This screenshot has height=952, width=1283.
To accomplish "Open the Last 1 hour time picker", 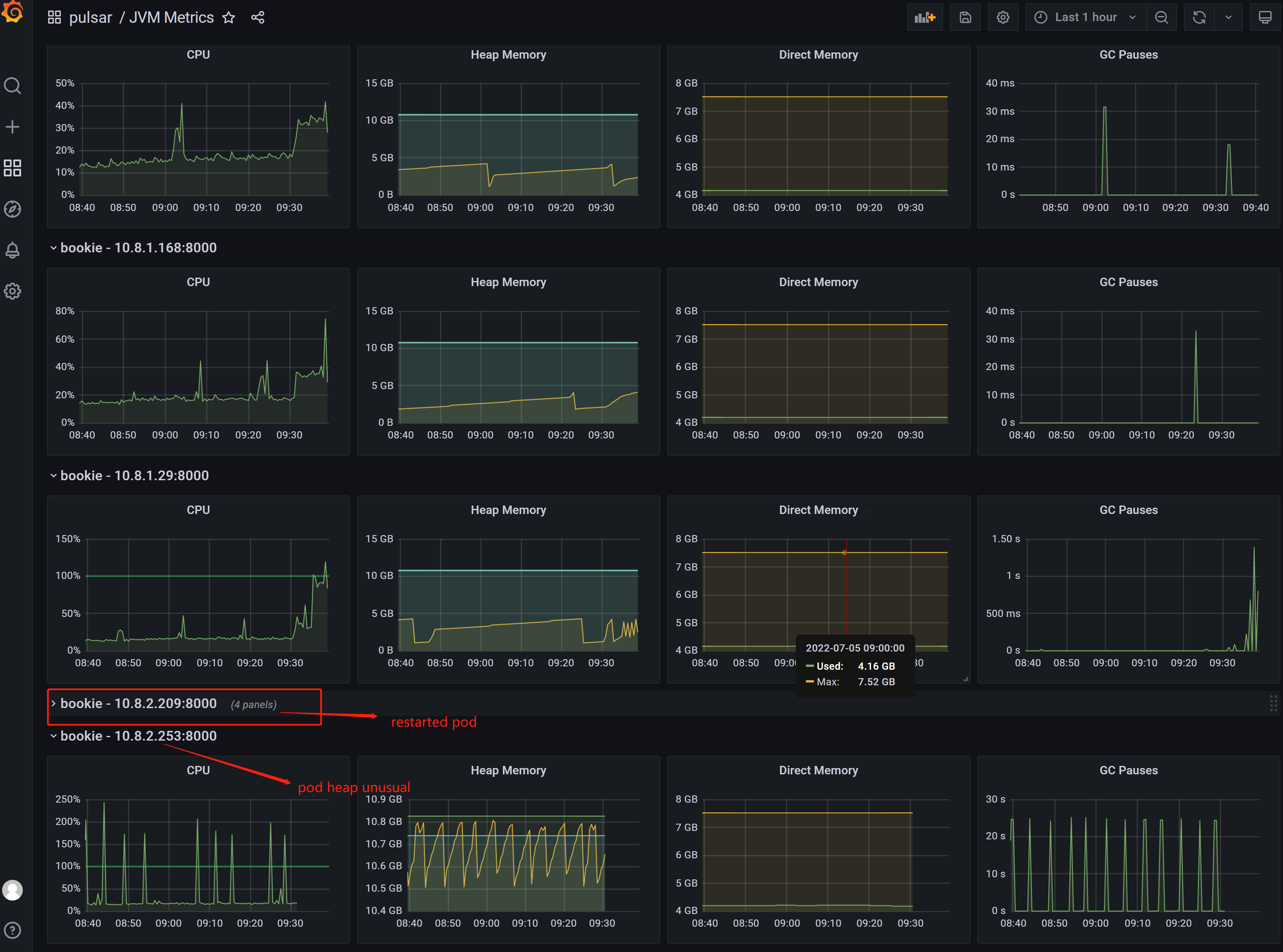I will [x=1085, y=17].
